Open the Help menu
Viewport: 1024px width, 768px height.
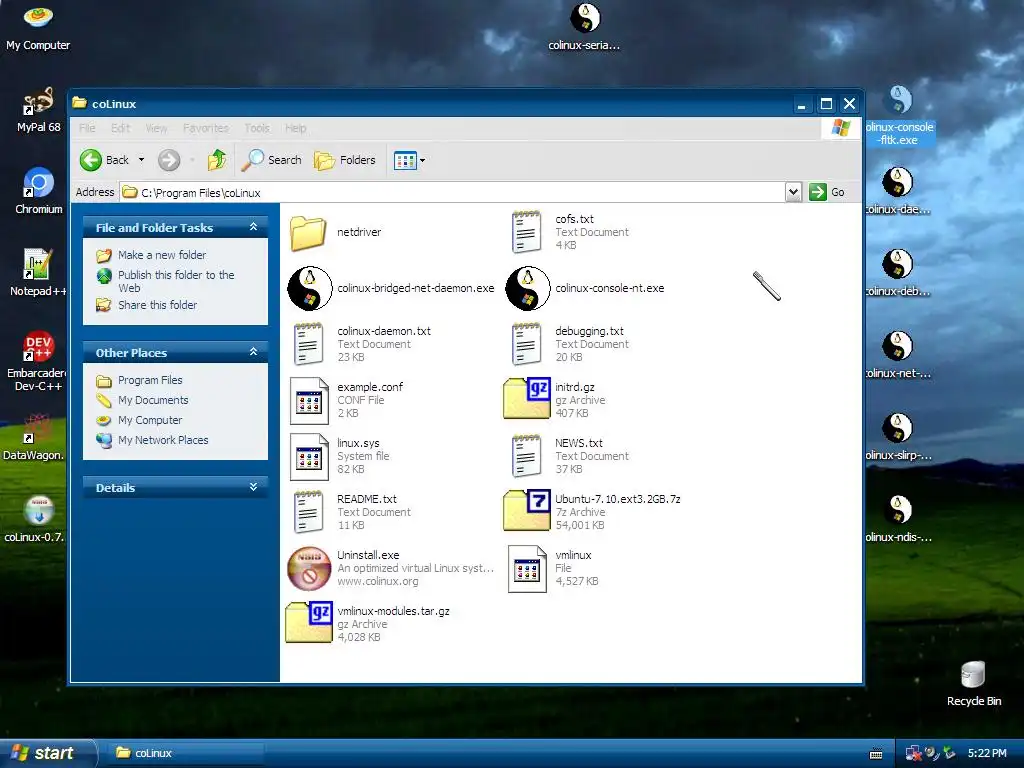[295, 128]
